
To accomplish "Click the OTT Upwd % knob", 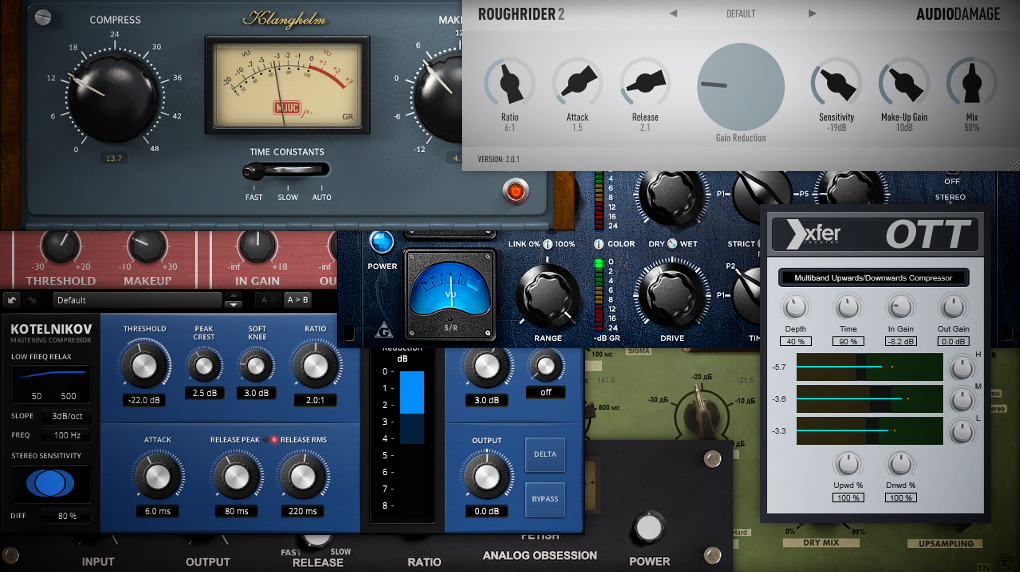I will pyautogui.click(x=848, y=464).
